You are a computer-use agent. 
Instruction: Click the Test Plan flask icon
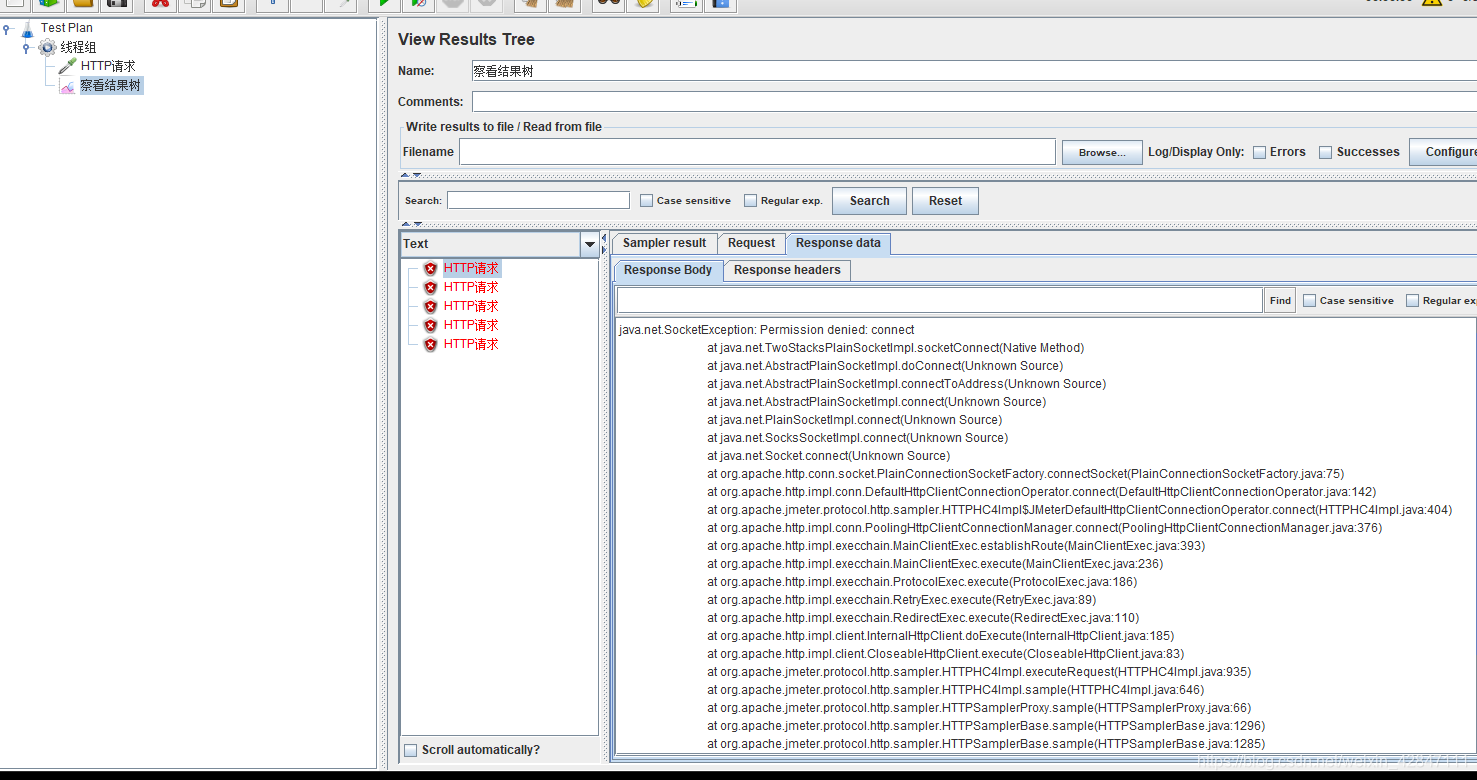(27, 29)
